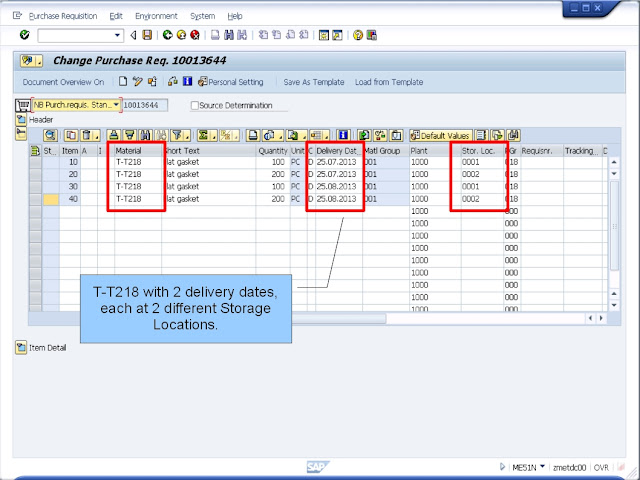Open the NB Purch.requis. document type dropdown
Image resolution: width=640 pixels, height=480 pixels.
pos(116,105)
